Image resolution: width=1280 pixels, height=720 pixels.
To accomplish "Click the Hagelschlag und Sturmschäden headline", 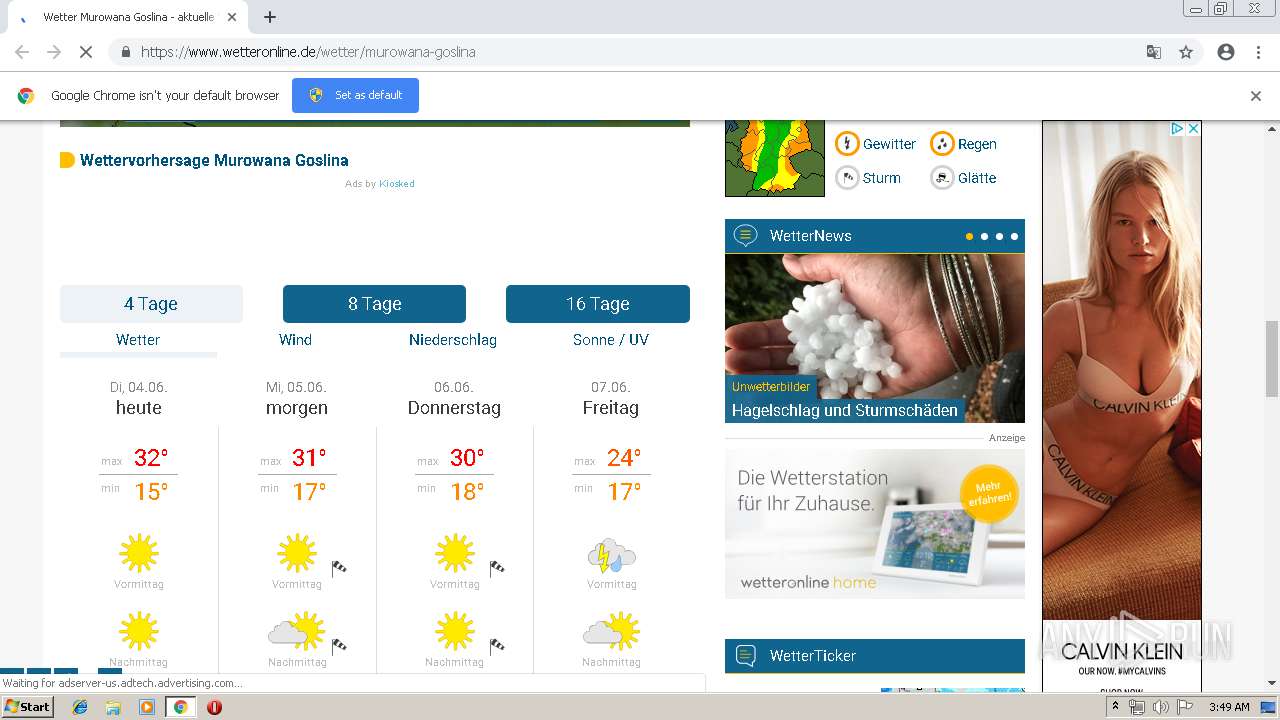I will click(x=845, y=410).
